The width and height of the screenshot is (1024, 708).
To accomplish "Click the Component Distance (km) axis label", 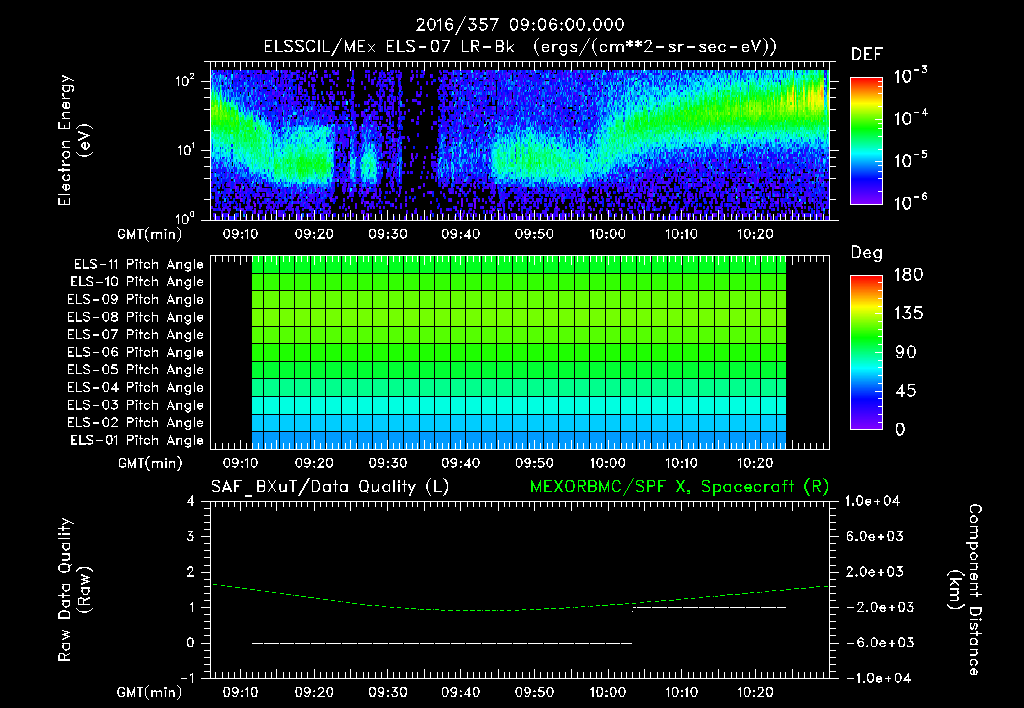I will (965, 590).
